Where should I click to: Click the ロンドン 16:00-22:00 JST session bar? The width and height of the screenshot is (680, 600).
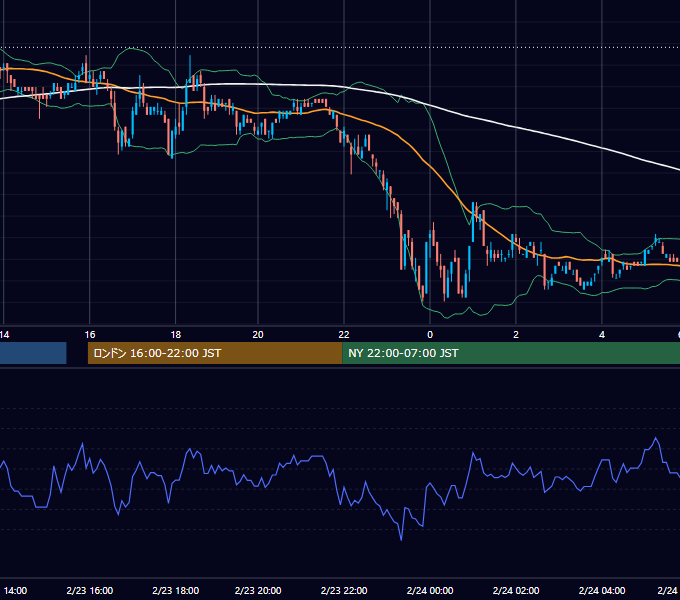pos(215,353)
